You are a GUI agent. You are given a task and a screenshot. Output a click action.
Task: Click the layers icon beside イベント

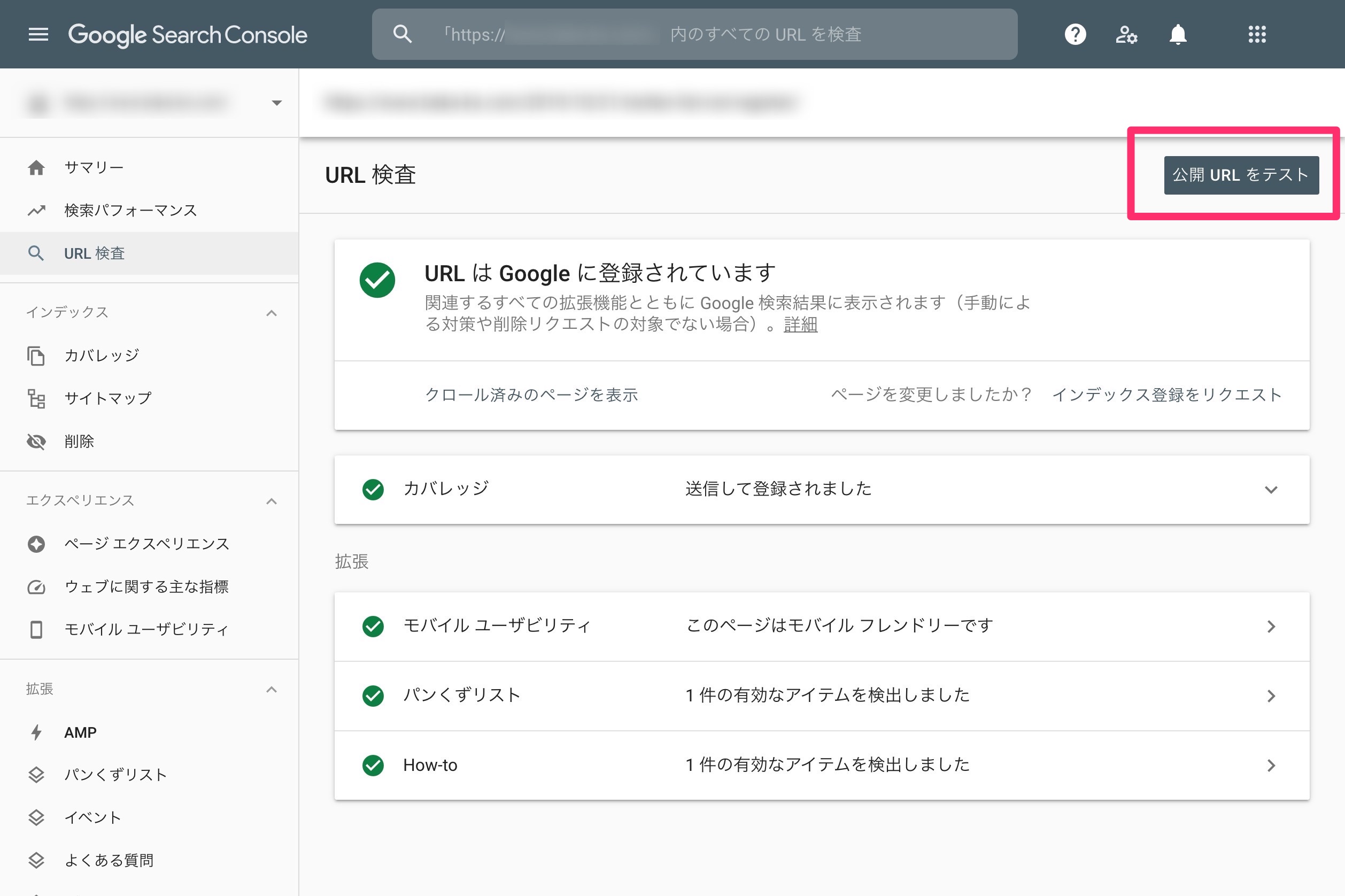click(x=36, y=818)
